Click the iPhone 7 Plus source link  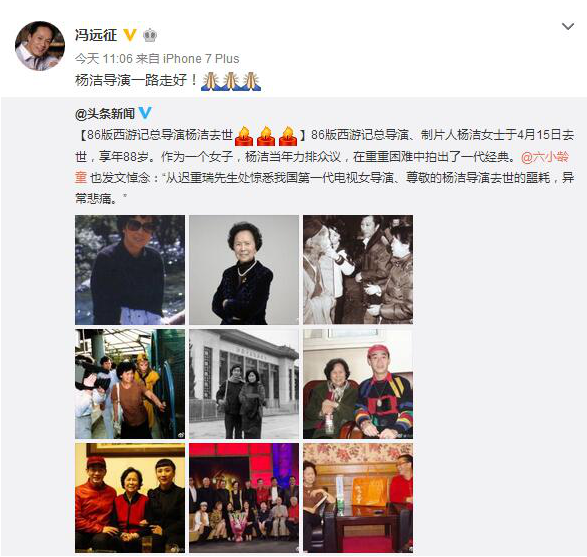pyautogui.click(x=201, y=59)
